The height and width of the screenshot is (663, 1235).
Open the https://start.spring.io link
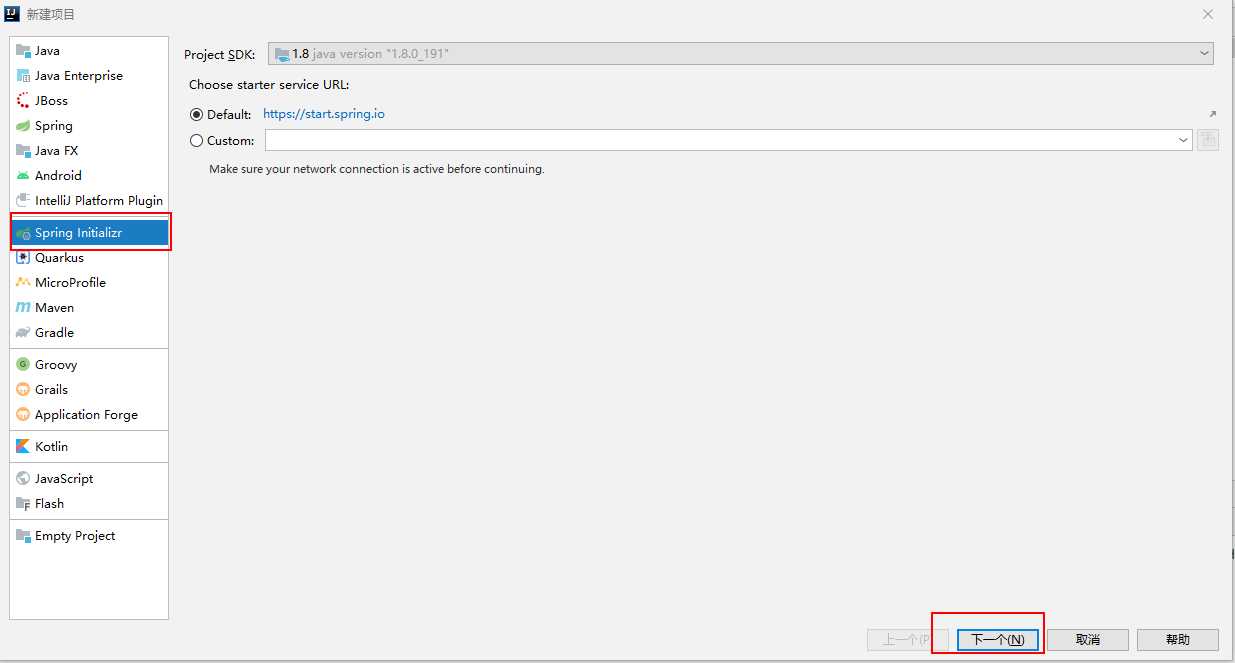324,114
